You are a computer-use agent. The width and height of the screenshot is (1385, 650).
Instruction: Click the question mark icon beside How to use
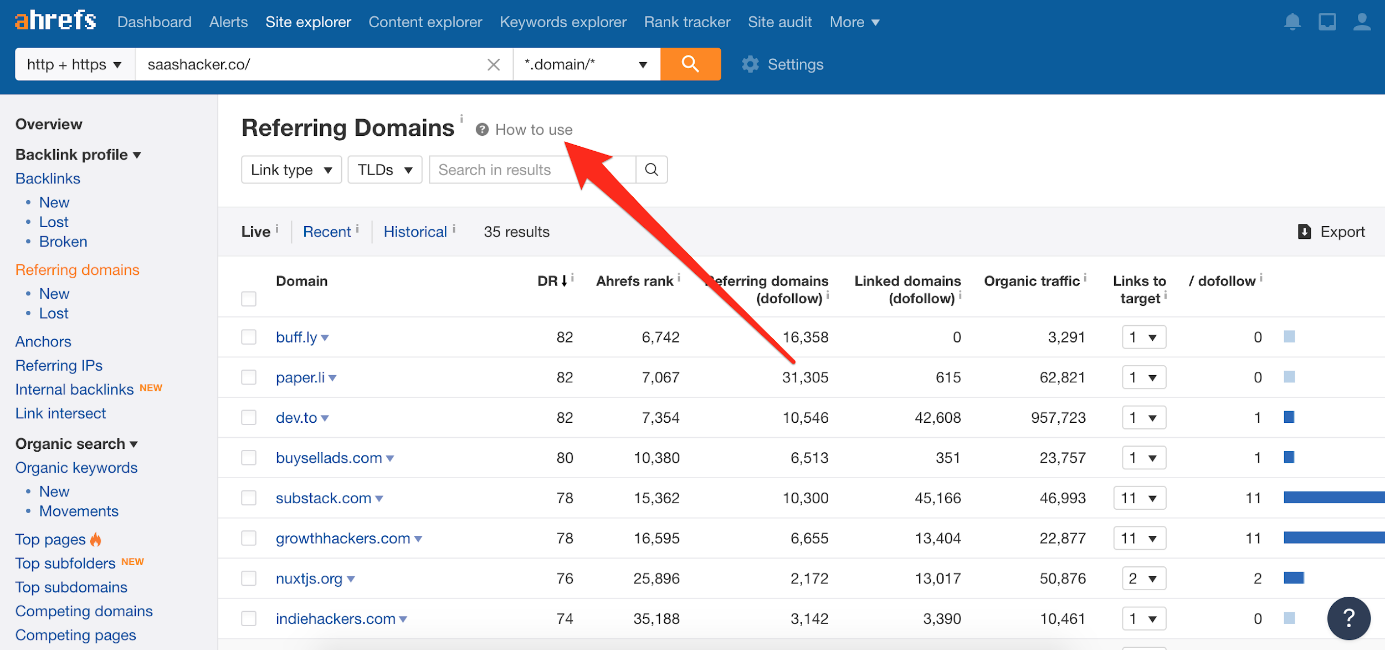click(x=482, y=129)
